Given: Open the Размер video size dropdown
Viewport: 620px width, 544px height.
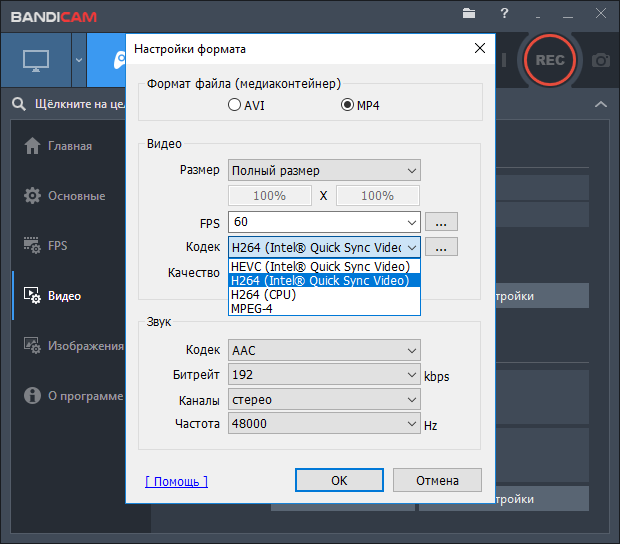Looking at the screenshot, I should (x=324, y=170).
